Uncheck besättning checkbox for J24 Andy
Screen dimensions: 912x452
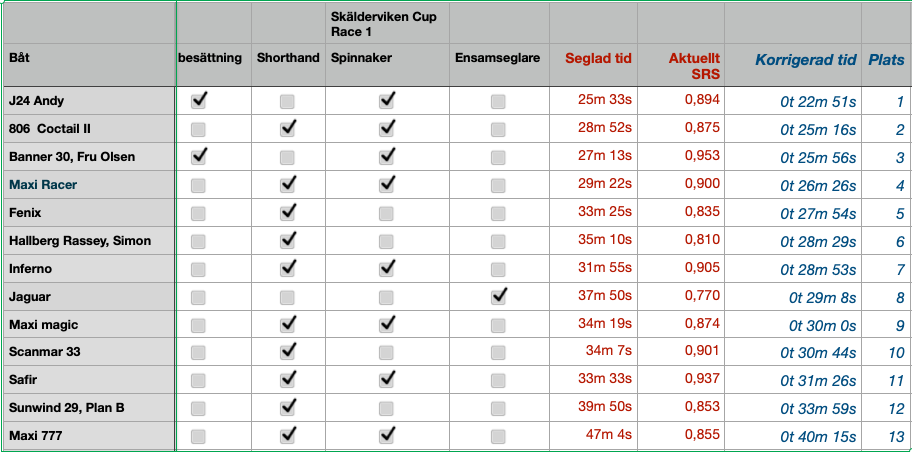[198, 100]
